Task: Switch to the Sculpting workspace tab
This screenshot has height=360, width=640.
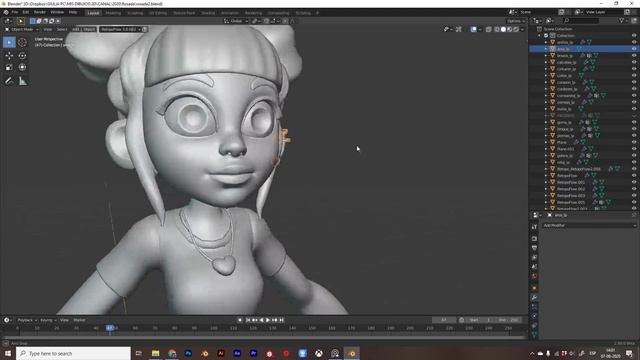Action: coord(135,13)
